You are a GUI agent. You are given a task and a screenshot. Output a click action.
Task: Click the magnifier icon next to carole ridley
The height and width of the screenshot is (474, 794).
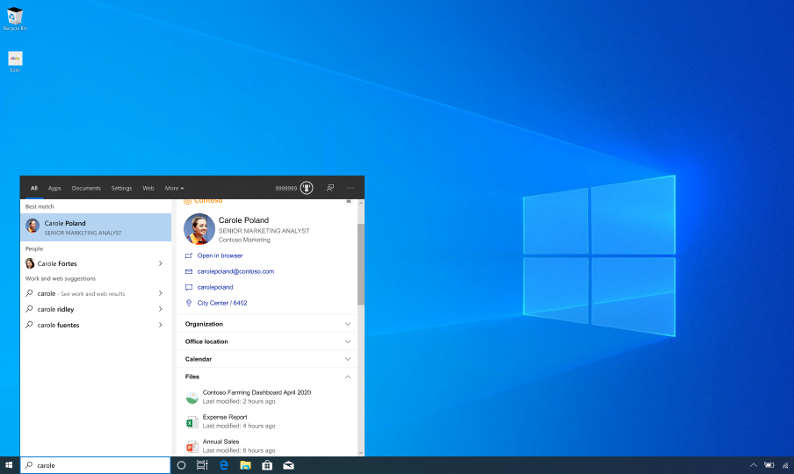[29, 309]
